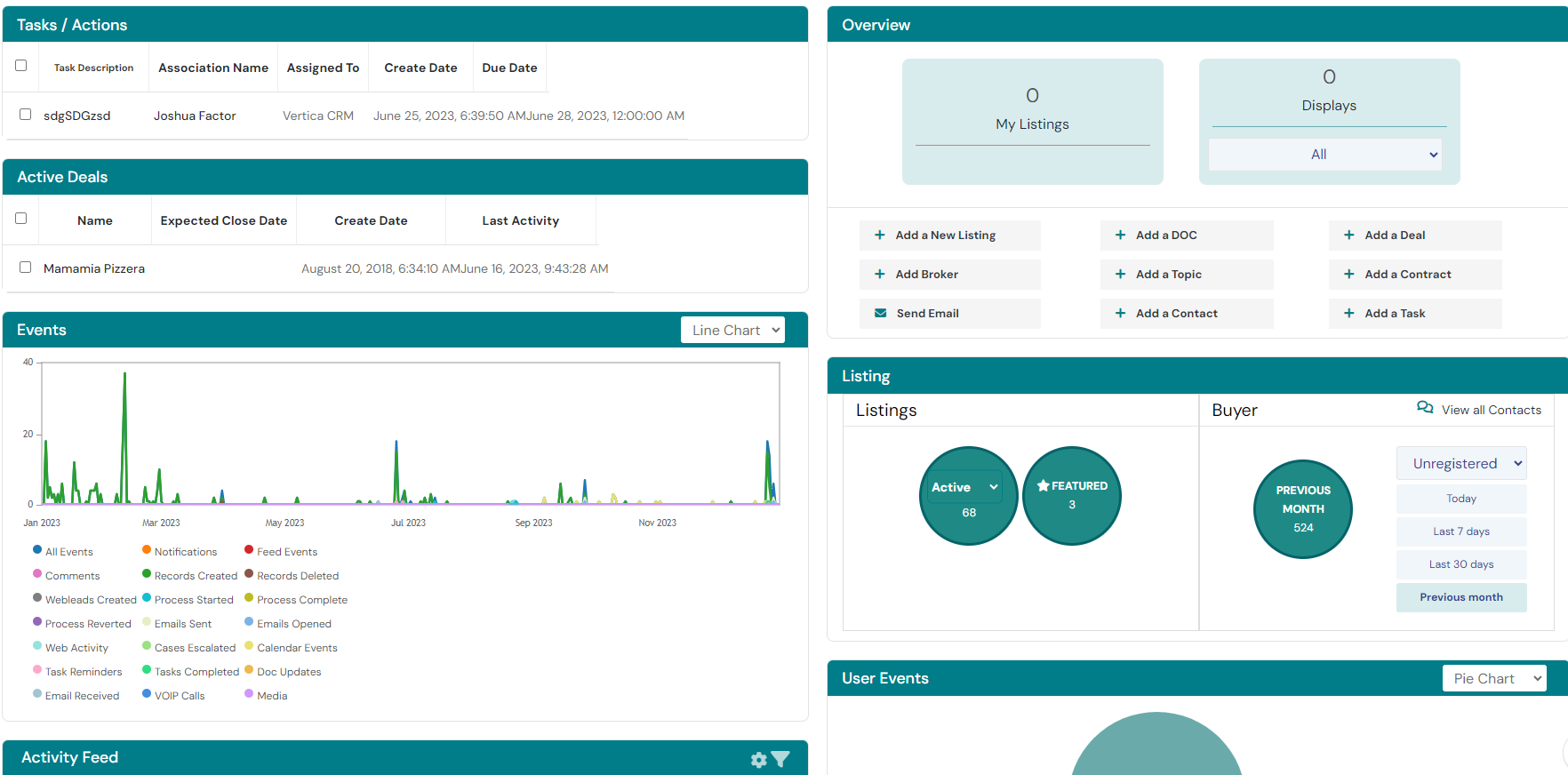
Task: Open the Displays All dropdown
Action: 1325,155
